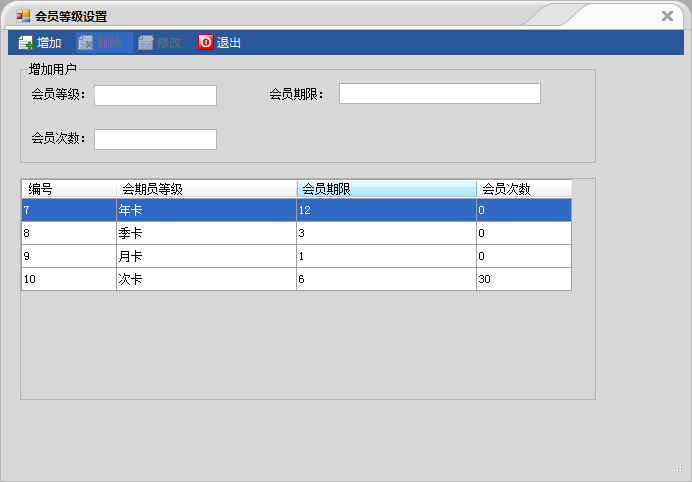Viewport: 692px width, 482px height.
Task: Click the 修改 (Modify) toolbar icon
Action: [x=146, y=43]
